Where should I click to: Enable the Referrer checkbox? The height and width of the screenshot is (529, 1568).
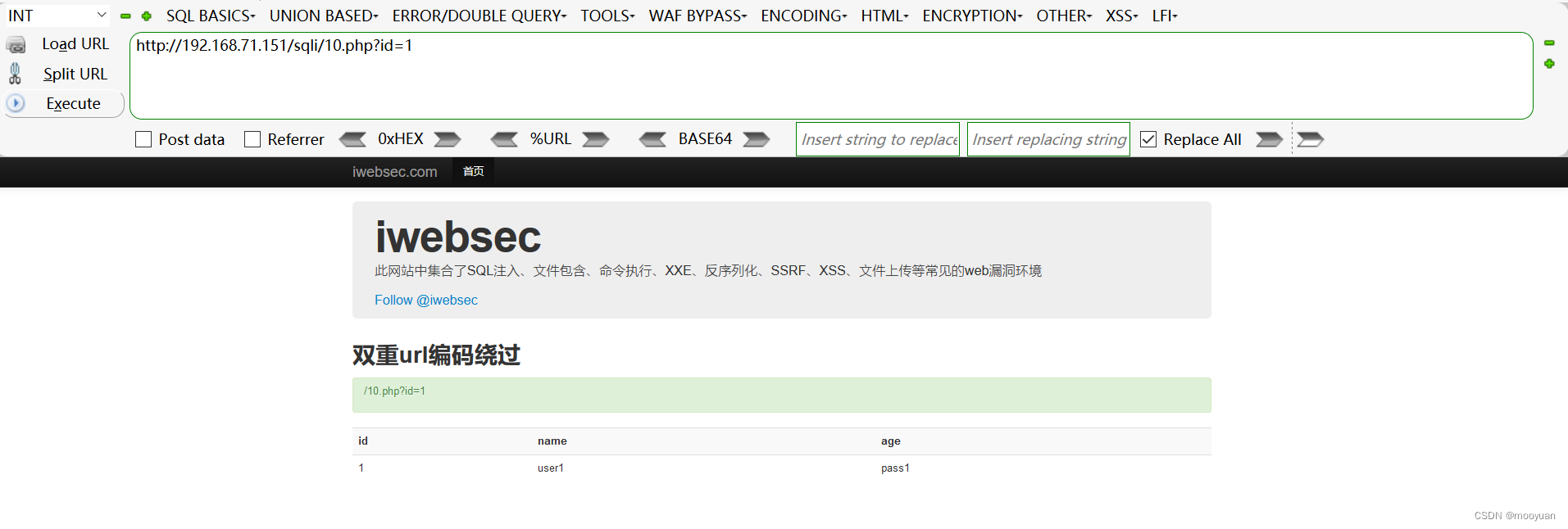coord(252,139)
